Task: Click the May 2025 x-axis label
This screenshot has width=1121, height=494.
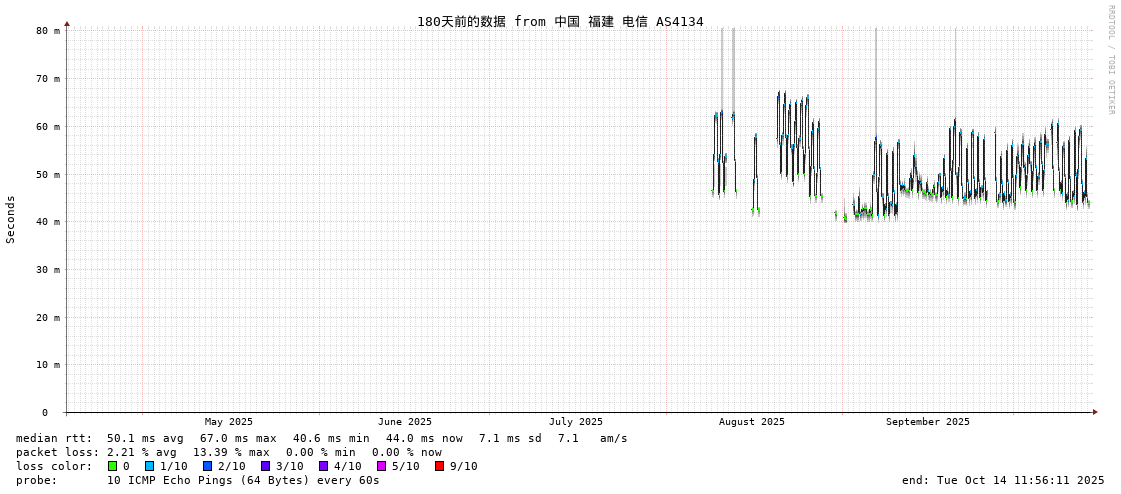Action: coord(228,422)
